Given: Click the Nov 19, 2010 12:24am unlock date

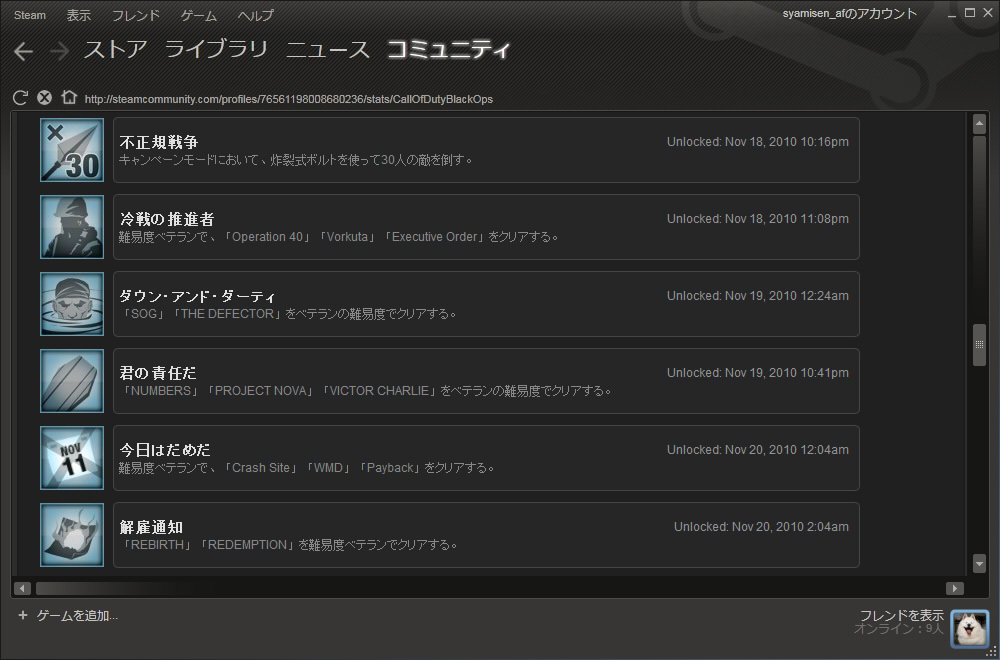Looking at the screenshot, I should click(758, 296).
